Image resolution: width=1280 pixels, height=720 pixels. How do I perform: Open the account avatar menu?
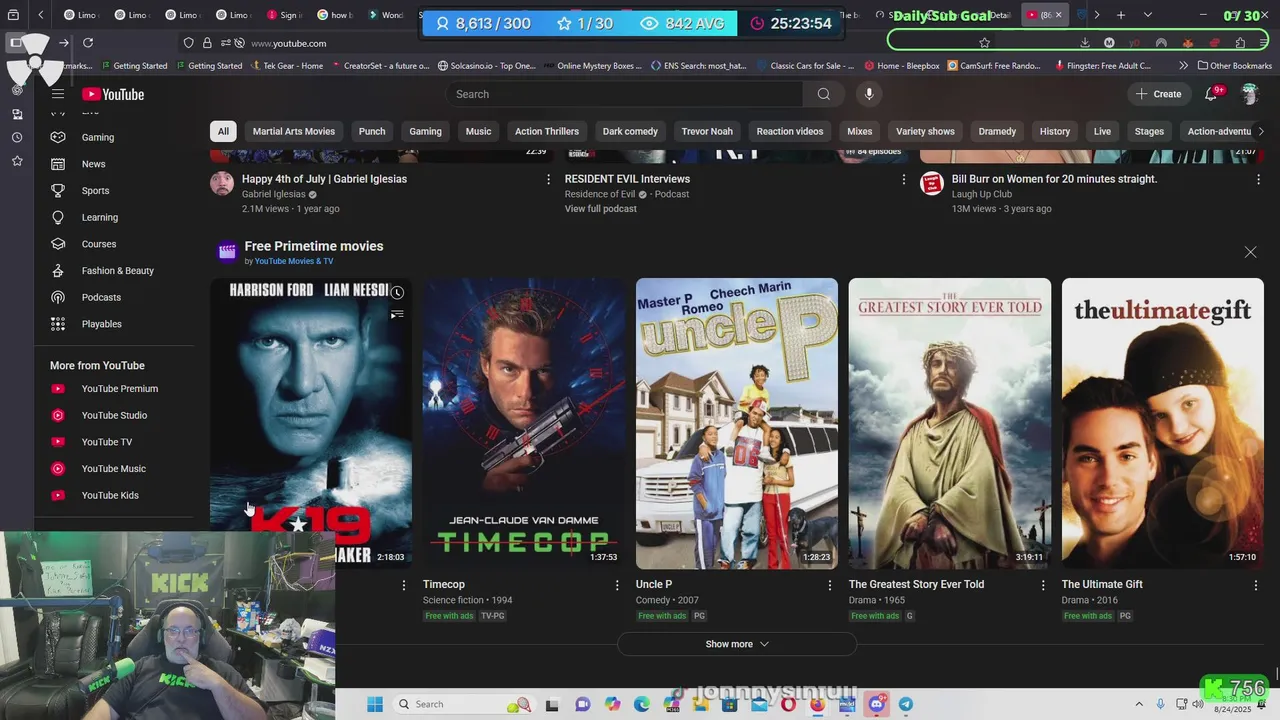pos(1249,94)
